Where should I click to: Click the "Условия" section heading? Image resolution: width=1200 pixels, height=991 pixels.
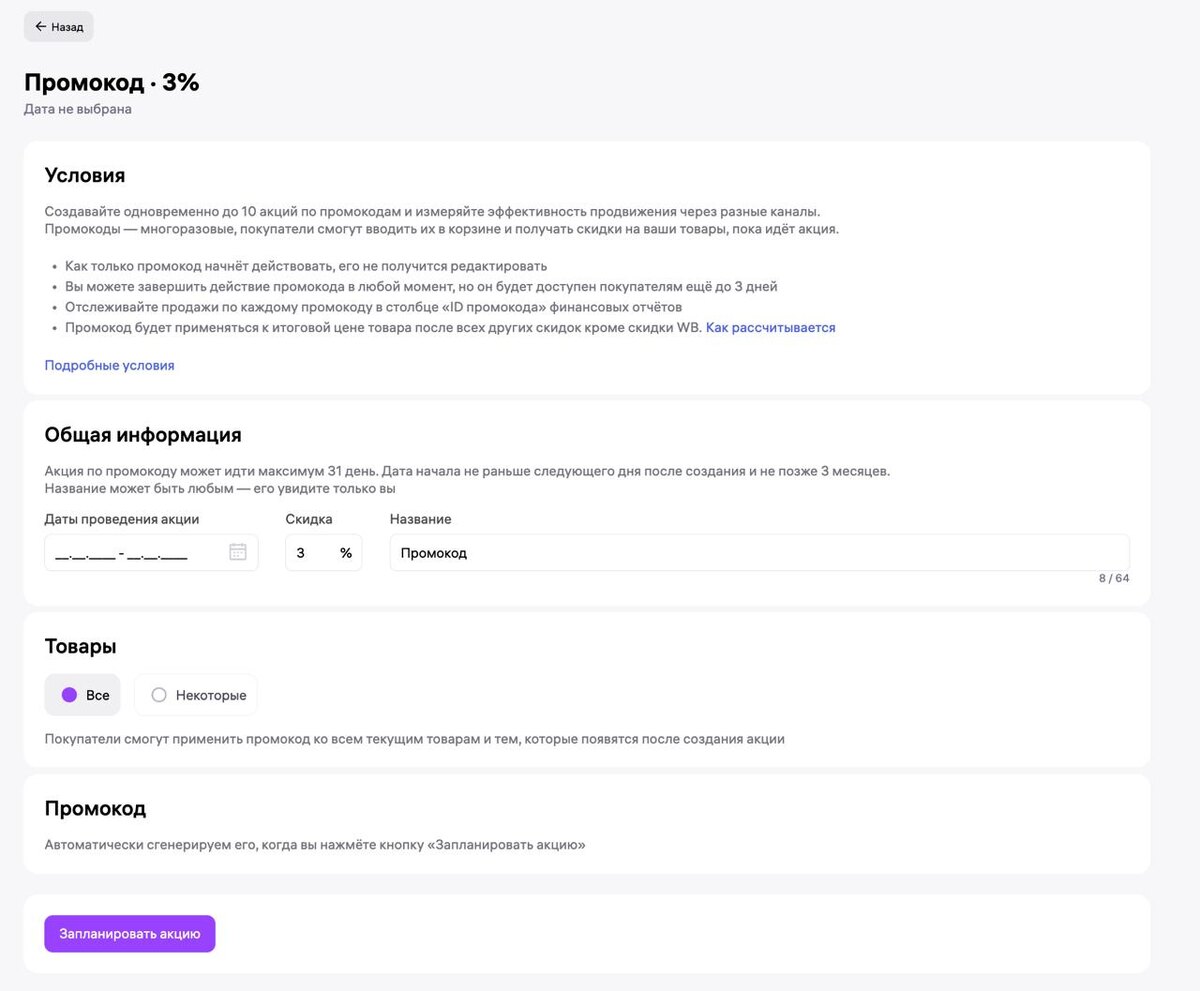pos(85,175)
